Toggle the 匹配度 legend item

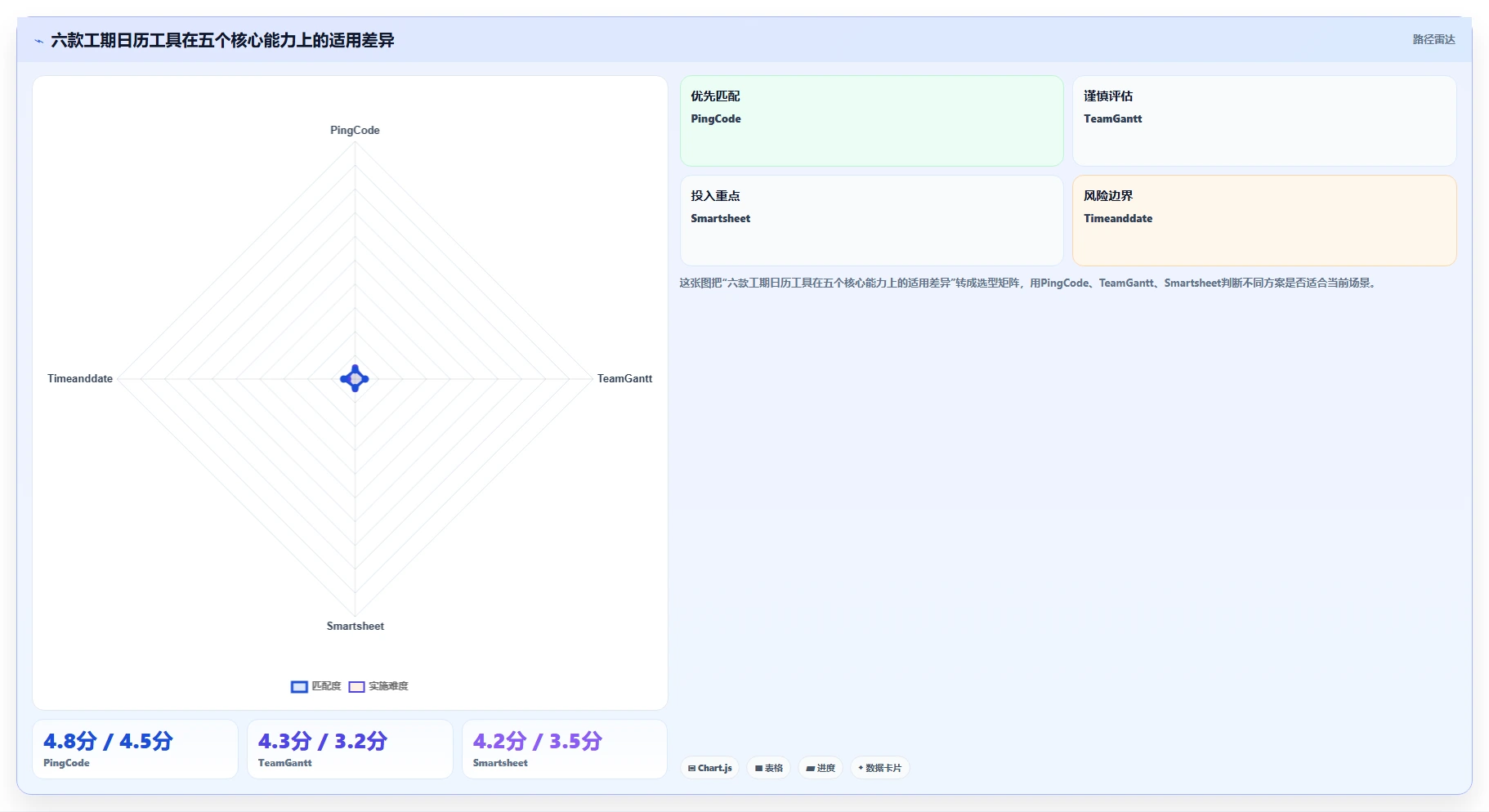[316, 686]
